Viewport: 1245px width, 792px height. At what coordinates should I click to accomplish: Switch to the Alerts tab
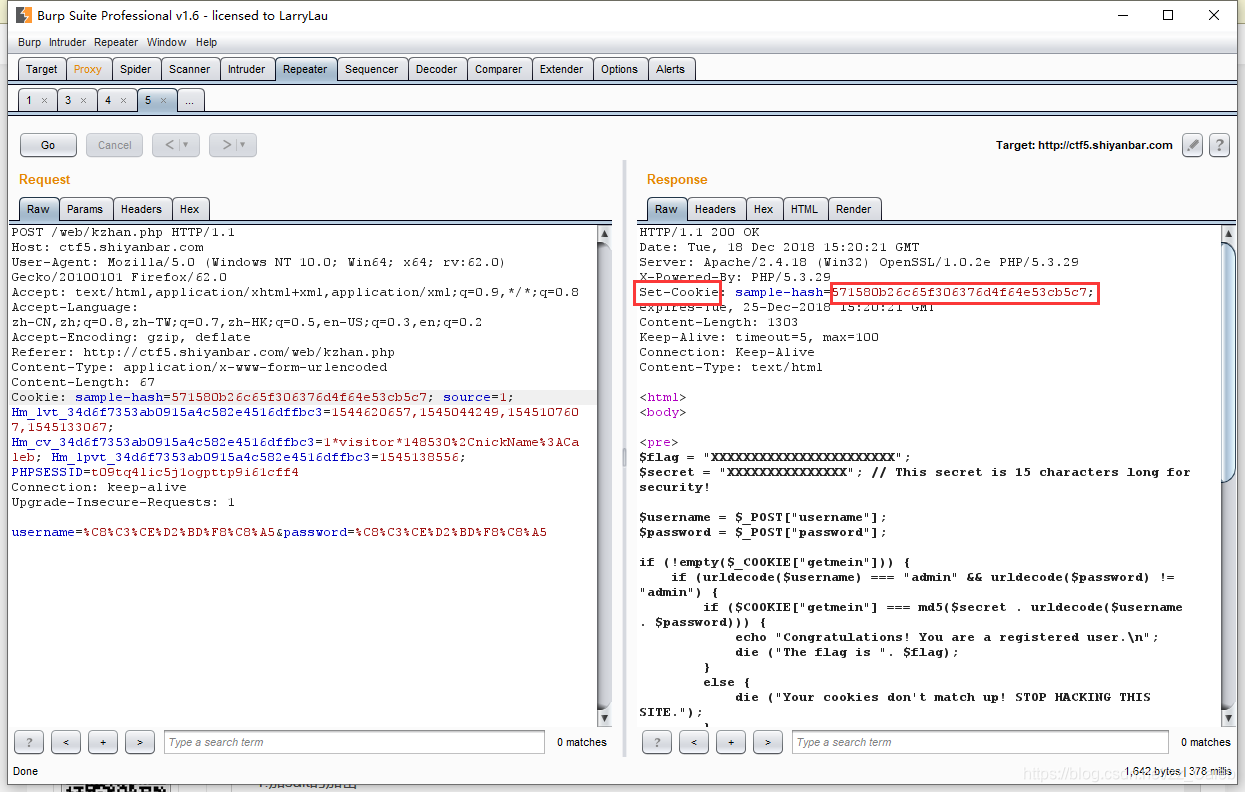pos(671,69)
